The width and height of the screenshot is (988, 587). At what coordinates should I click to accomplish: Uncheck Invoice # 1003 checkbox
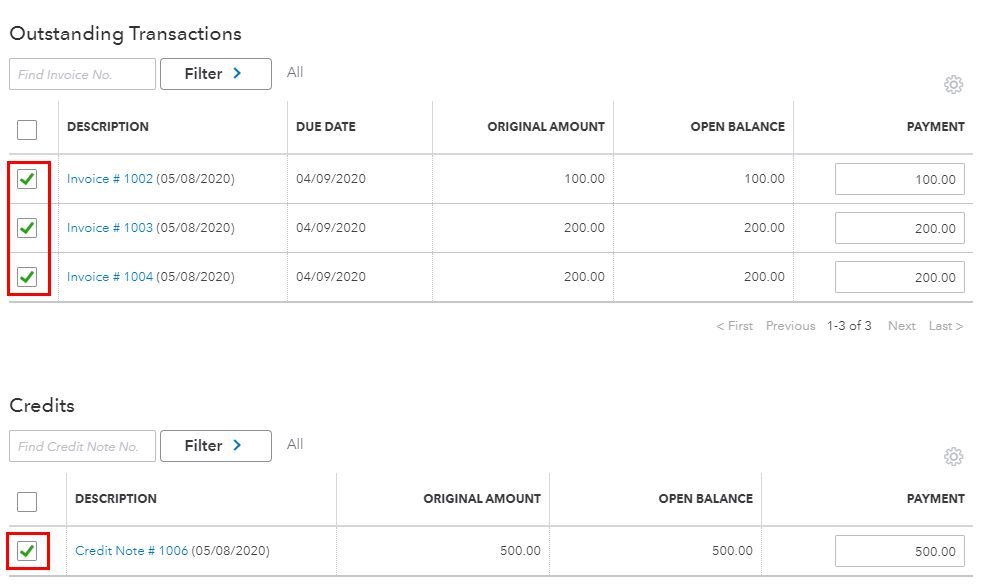[27, 227]
